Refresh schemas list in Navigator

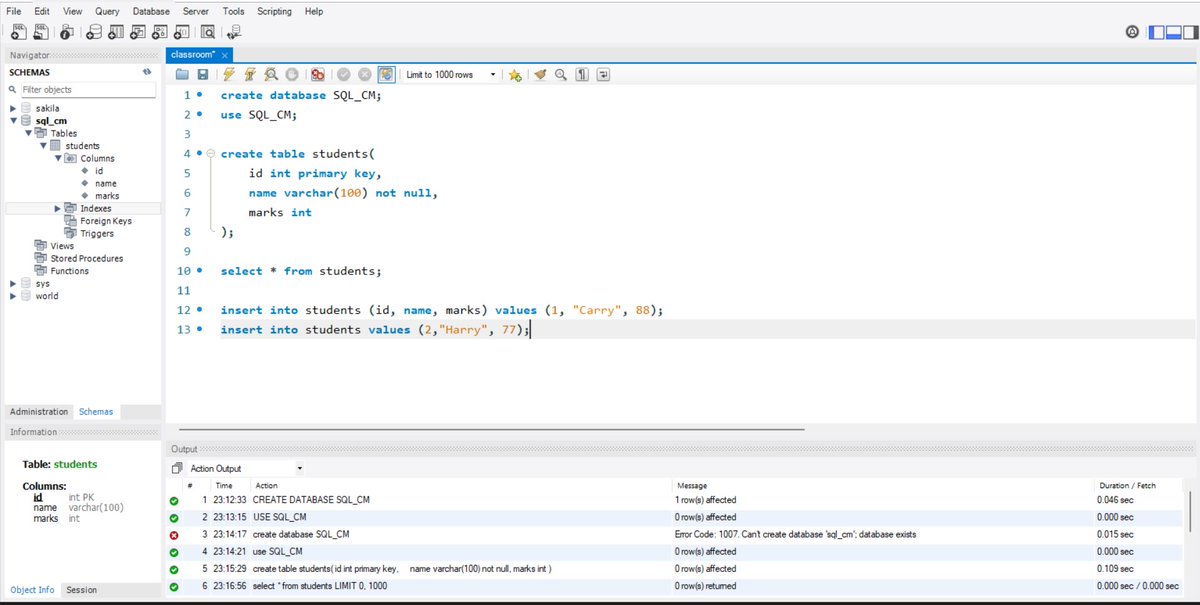[x=147, y=72]
